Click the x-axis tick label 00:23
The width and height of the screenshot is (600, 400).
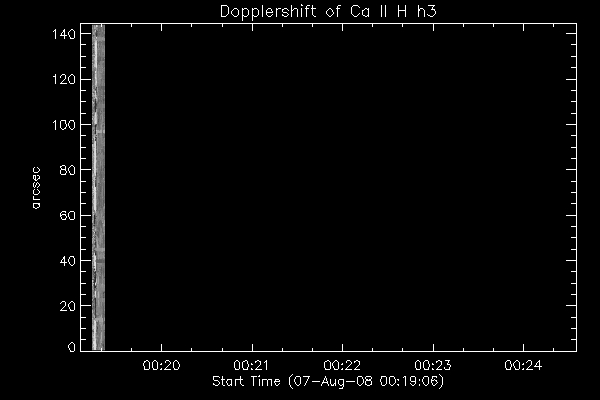(433, 365)
